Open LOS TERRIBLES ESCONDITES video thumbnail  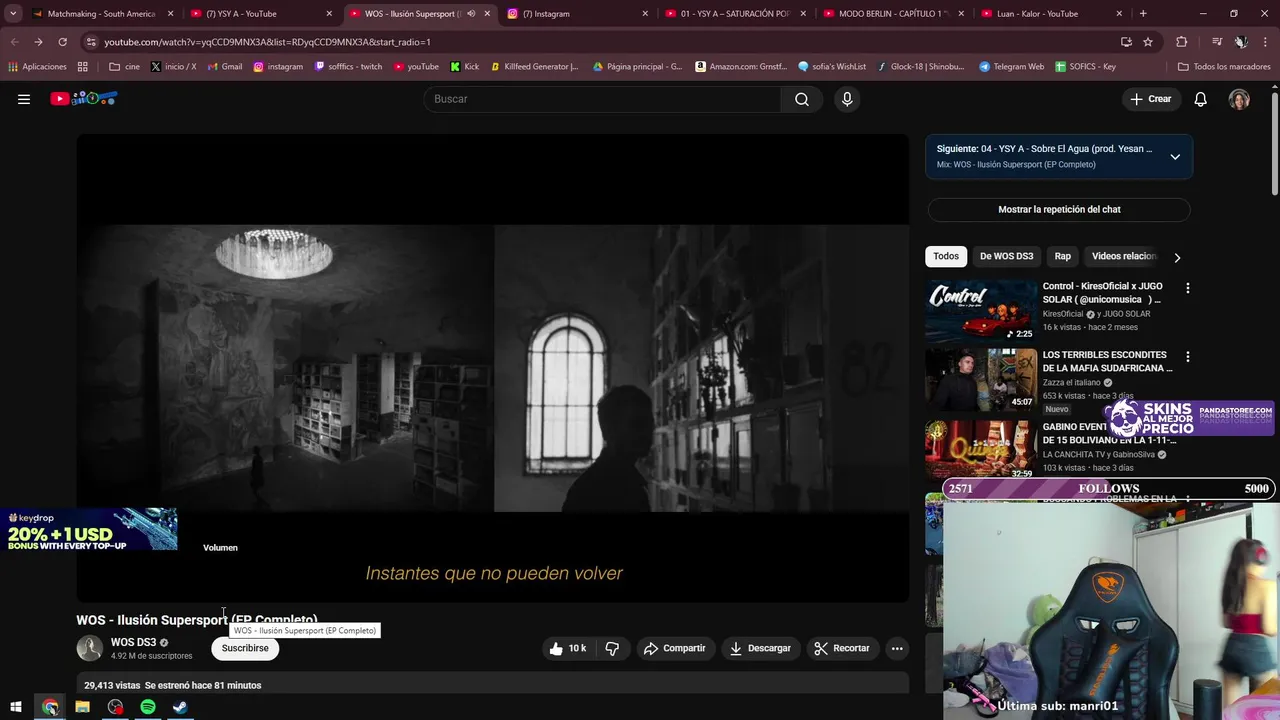(981, 380)
